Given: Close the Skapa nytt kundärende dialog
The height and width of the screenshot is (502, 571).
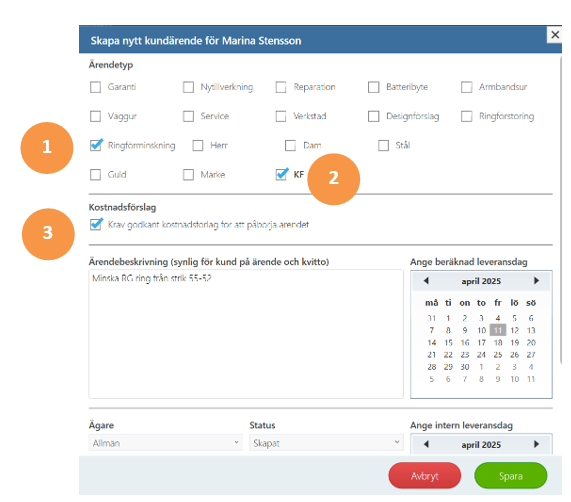Looking at the screenshot, I should [555, 35].
